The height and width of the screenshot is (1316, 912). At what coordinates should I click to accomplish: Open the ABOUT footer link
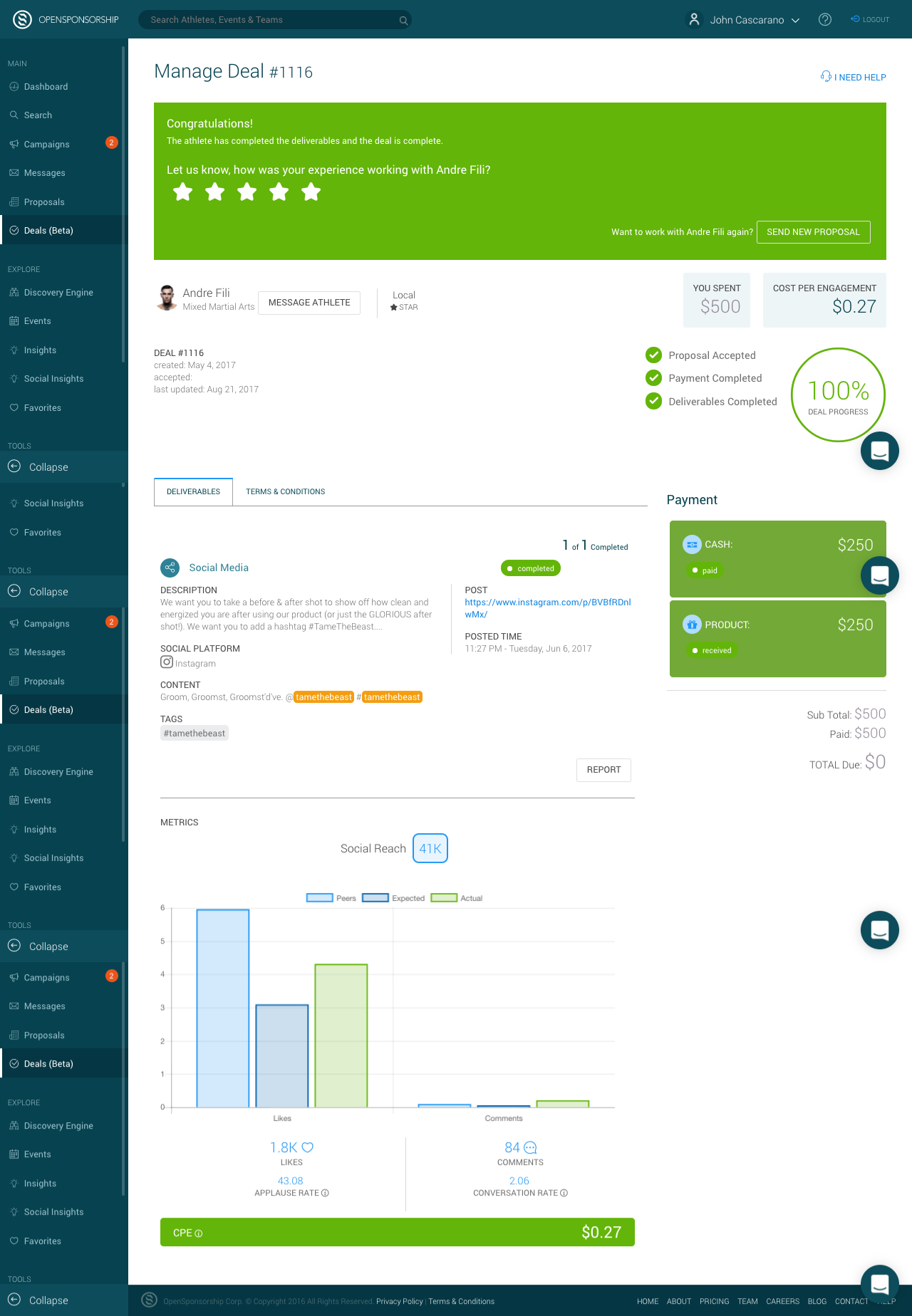(x=679, y=1301)
